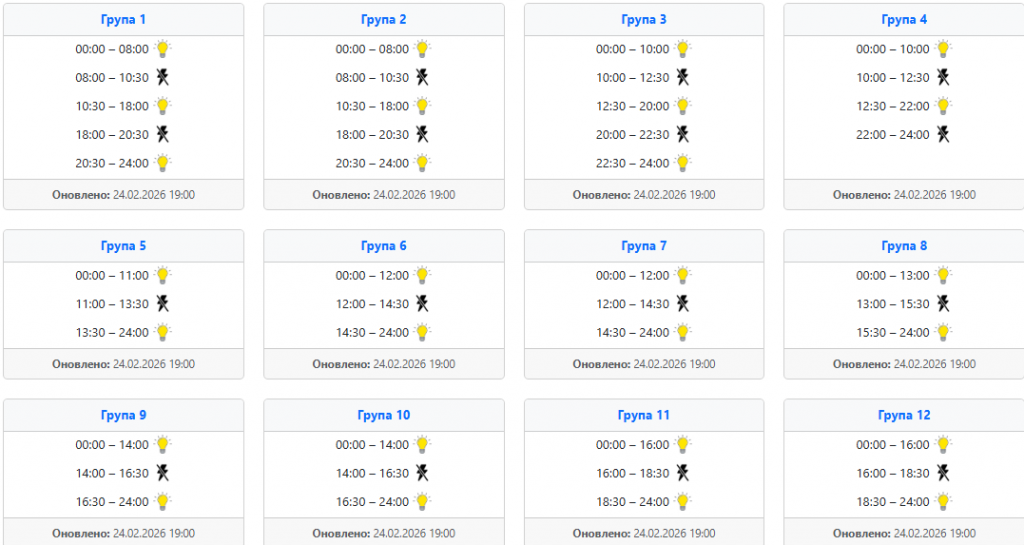This screenshot has height=545, width=1024.
Task: Click the Група 1 header link
Action: coord(123,20)
